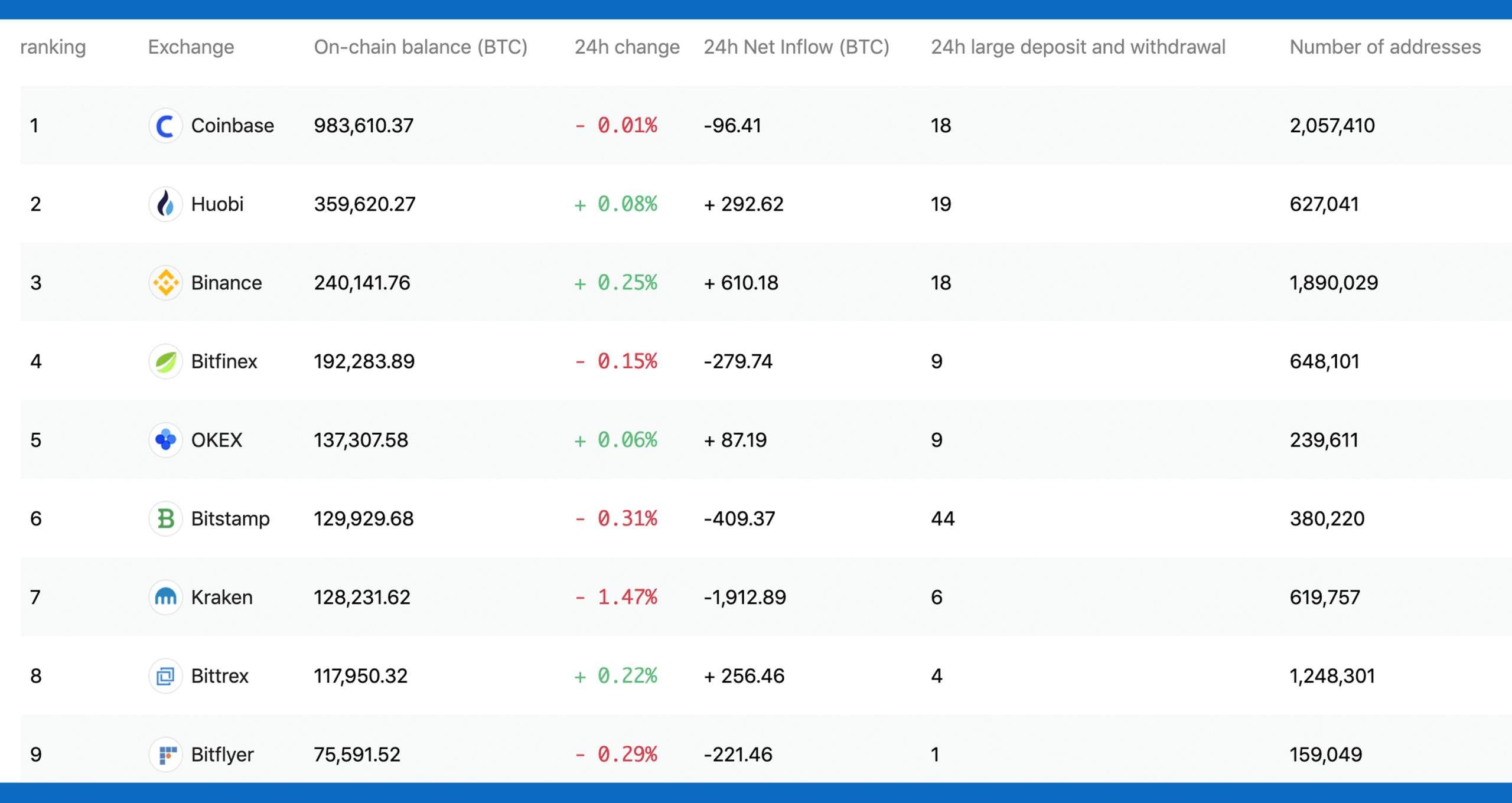Sort by 24h change column header

pos(627,47)
